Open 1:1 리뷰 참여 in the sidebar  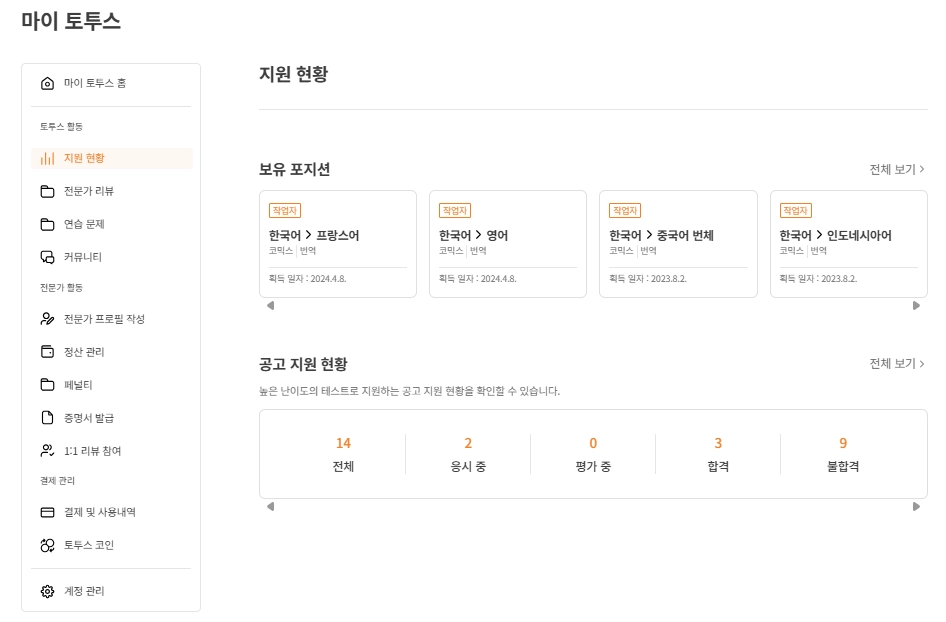[91, 451]
